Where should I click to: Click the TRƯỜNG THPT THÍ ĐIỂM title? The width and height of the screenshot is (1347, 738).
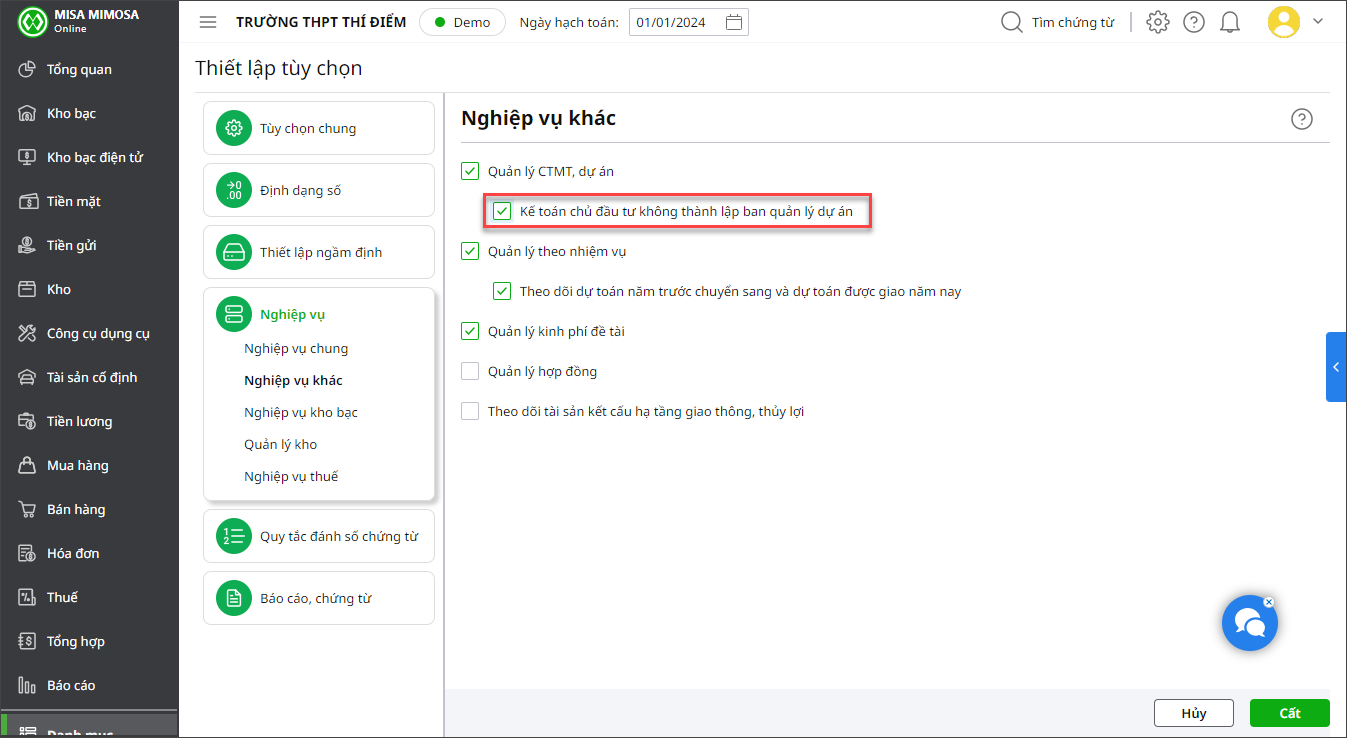321,22
